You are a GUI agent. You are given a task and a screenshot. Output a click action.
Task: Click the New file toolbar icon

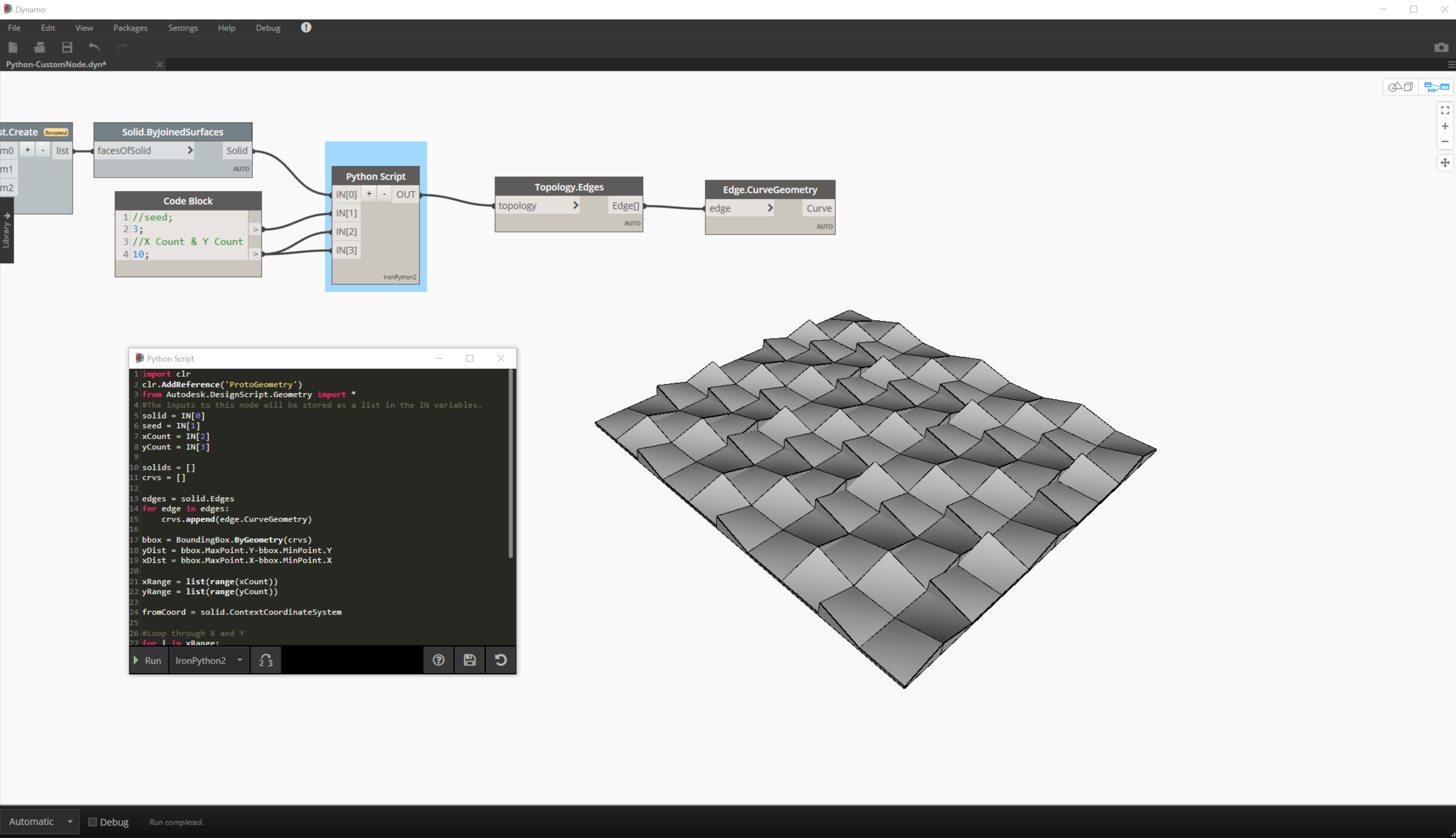[13, 47]
